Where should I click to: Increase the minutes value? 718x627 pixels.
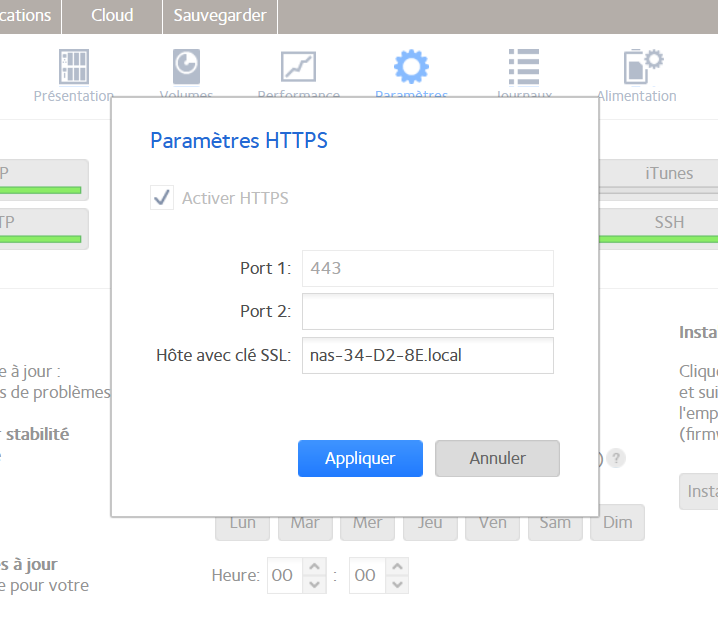click(x=397, y=567)
